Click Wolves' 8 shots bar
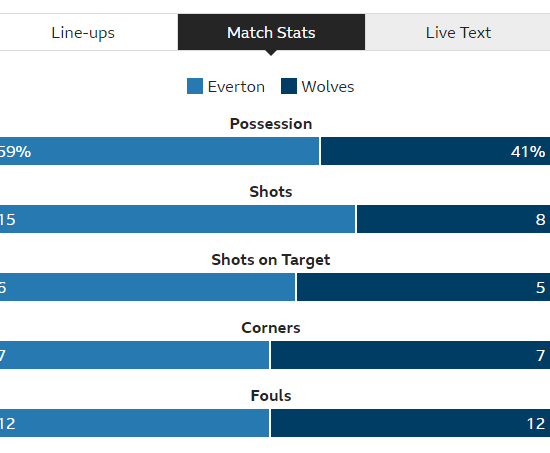550x453 pixels. pyautogui.click(x=454, y=219)
